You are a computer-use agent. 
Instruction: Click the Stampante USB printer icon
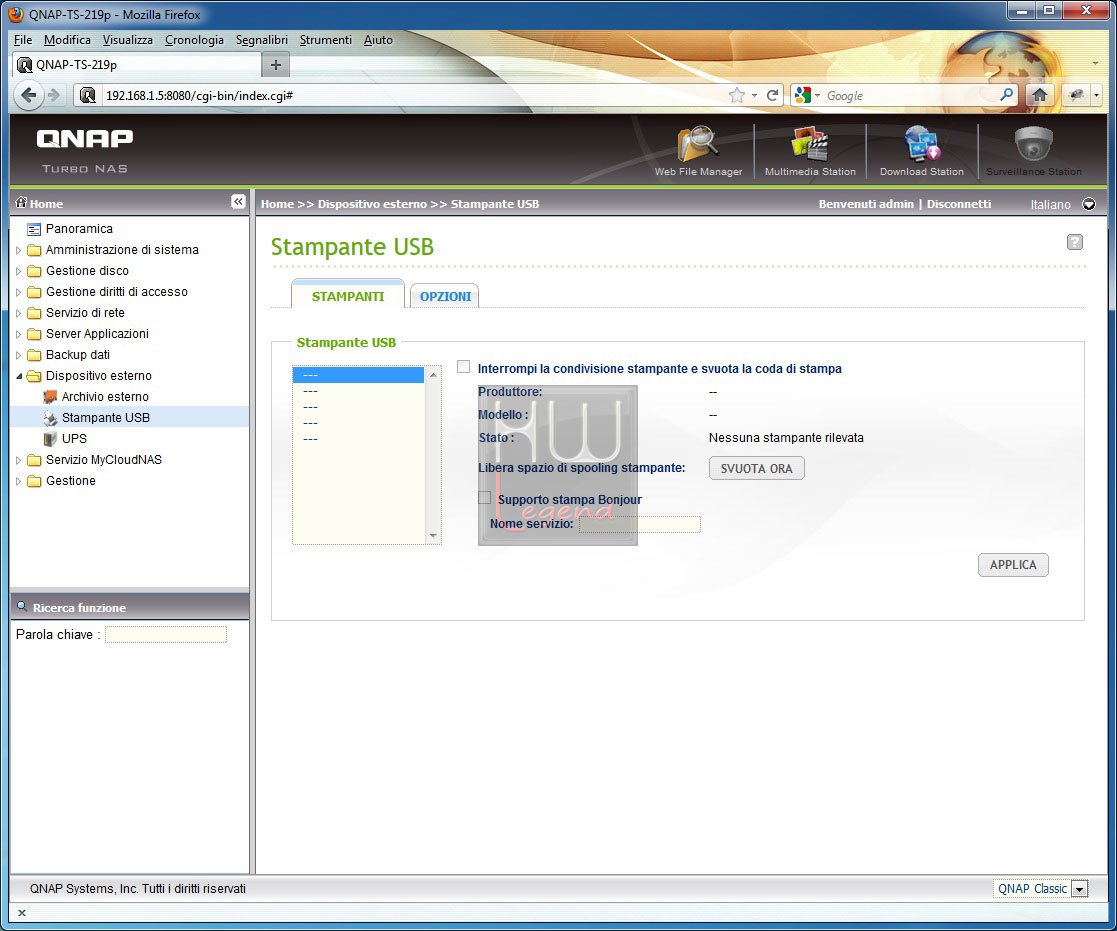pyautogui.click(x=50, y=418)
